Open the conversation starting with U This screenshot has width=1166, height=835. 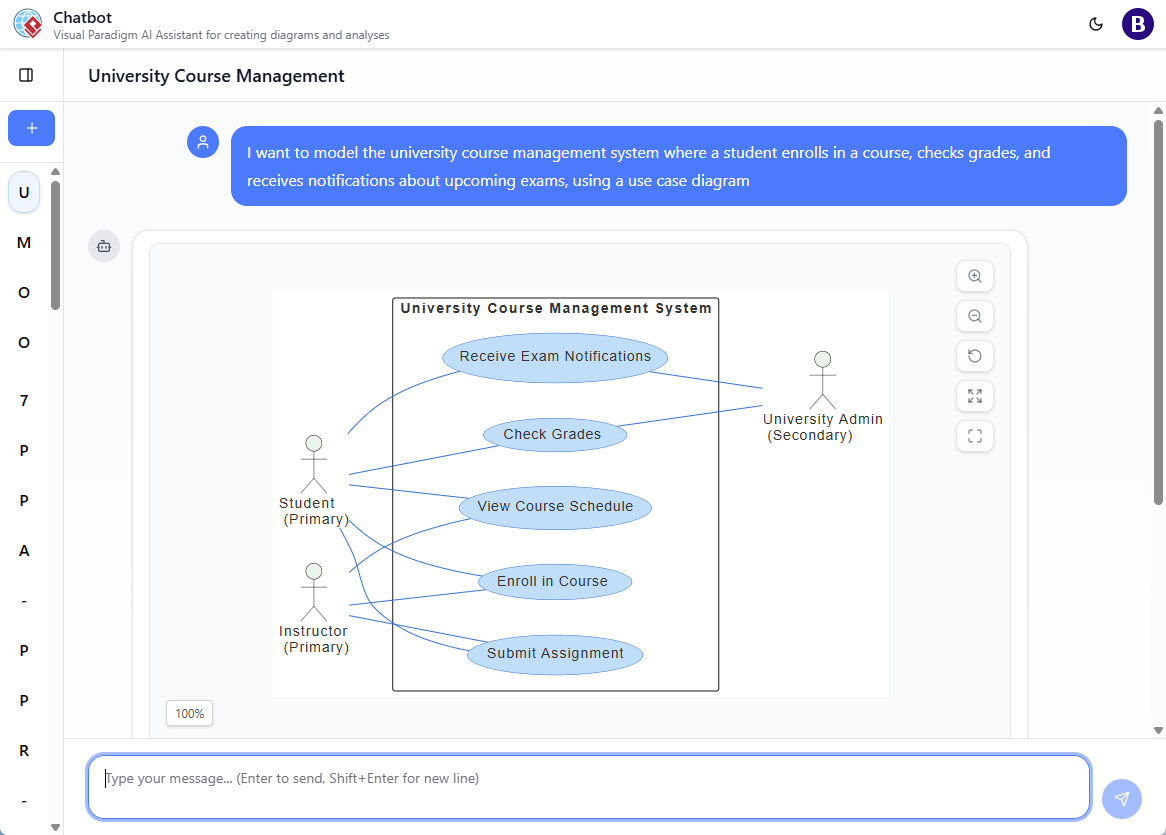coord(23,192)
